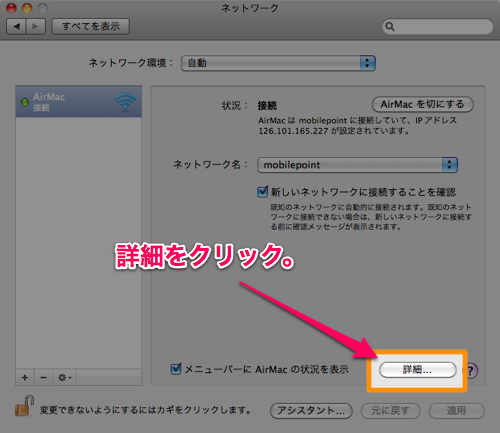Add a network service with plus button
The image size is (500, 433).
click(25, 377)
